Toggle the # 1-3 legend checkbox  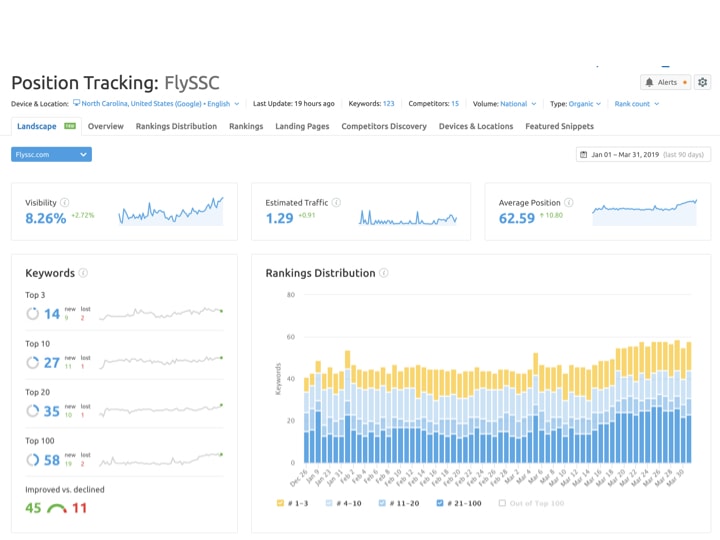tap(280, 503)
